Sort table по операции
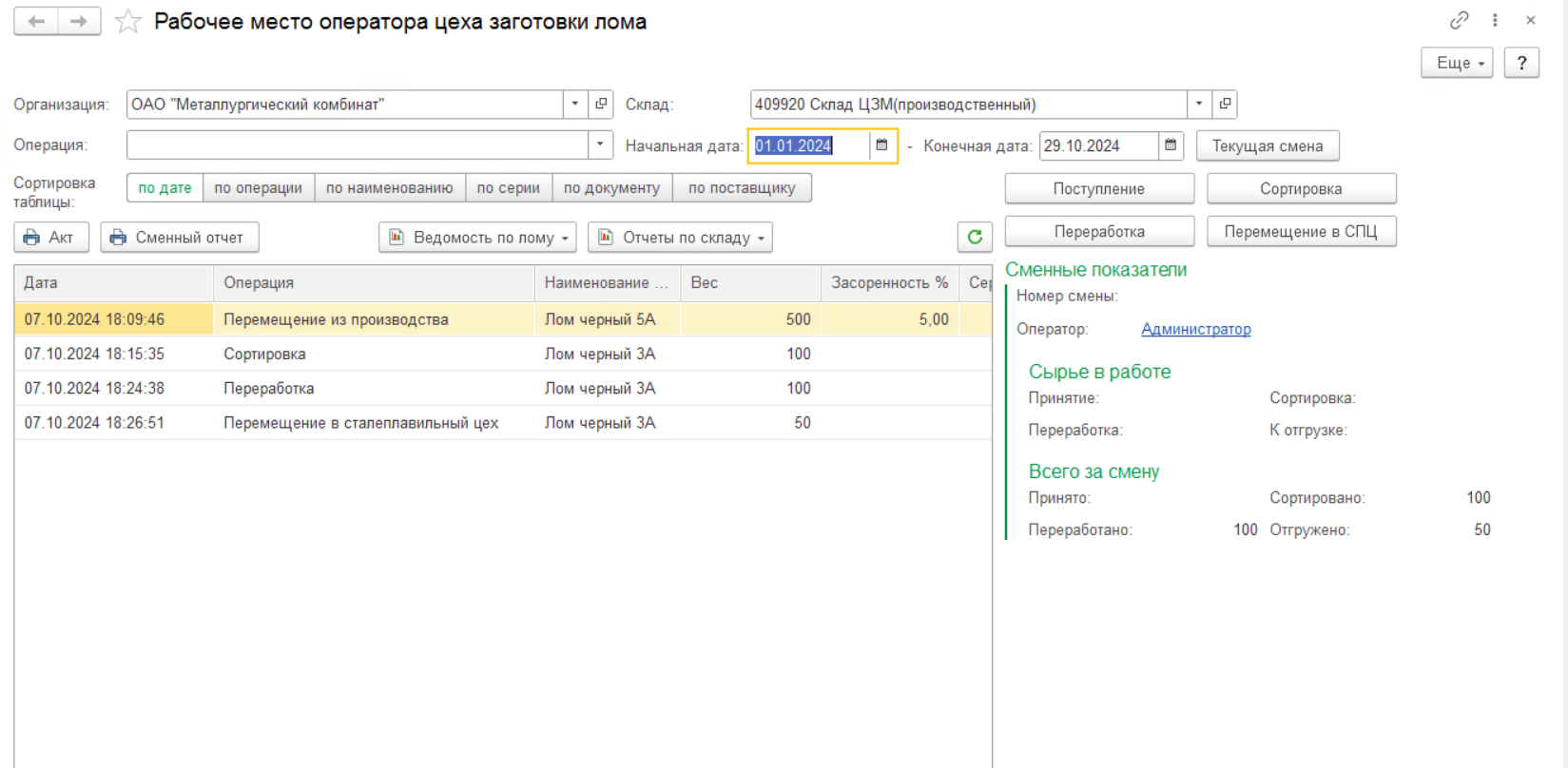Image resolution: width=1568 pixels, height=768 pixels. click(x=258, y=187)
